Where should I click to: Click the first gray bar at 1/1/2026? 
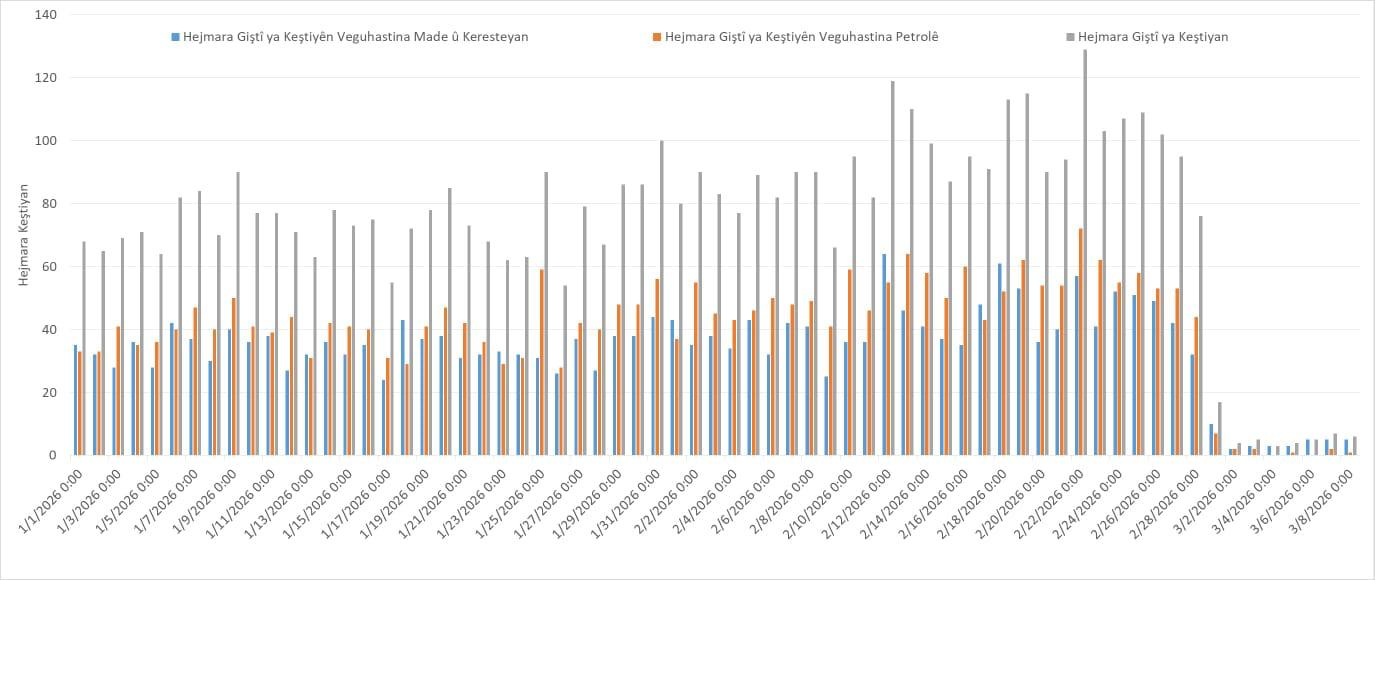coord(84,348)
